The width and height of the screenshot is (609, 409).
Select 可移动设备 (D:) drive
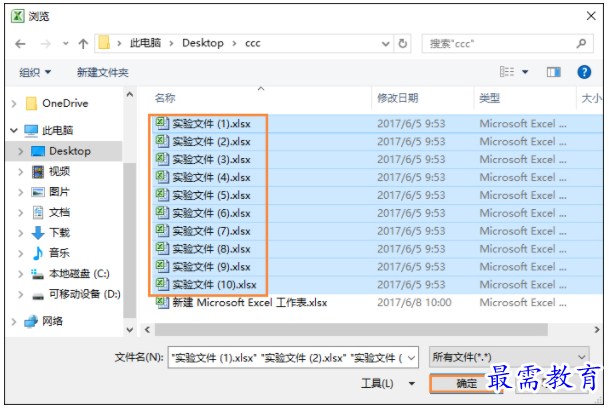(84, 294)
